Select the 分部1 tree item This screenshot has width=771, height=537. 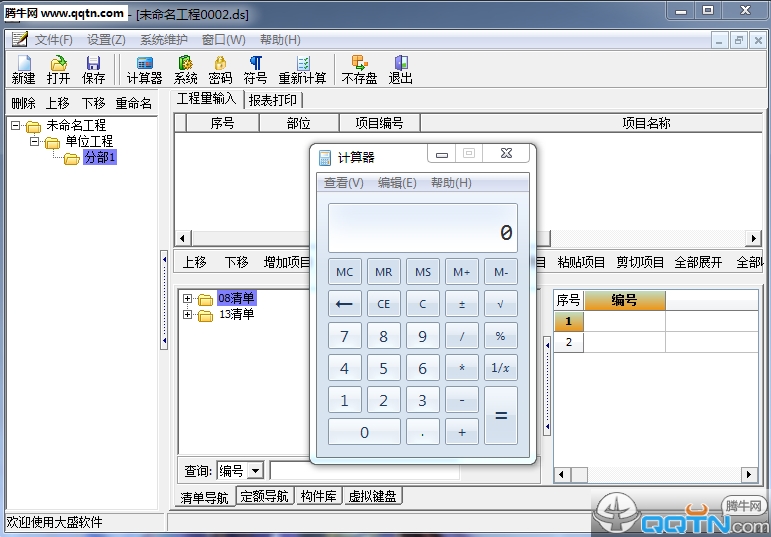pos(100,158)
